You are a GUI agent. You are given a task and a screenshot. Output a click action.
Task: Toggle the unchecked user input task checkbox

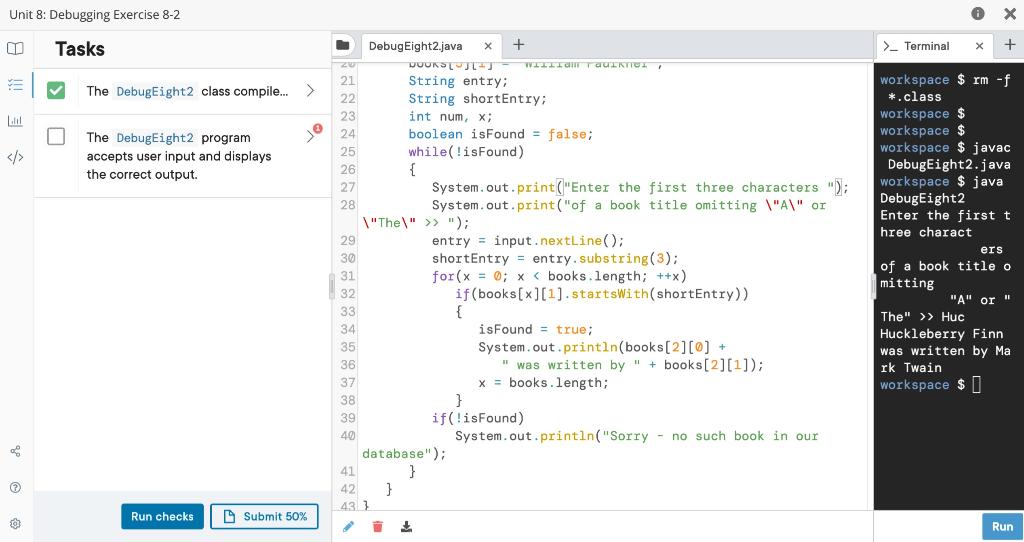tap(58, 137)
